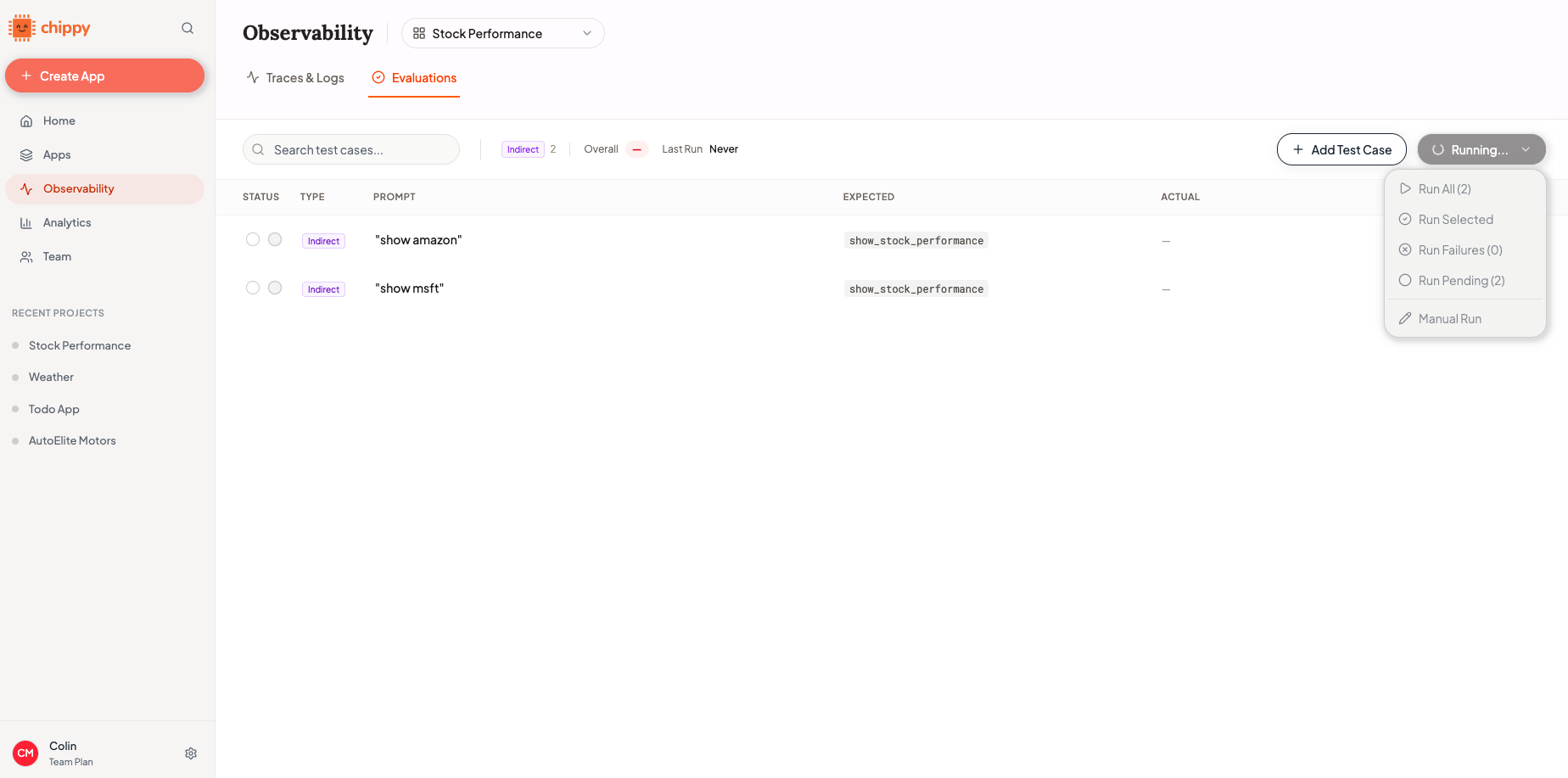Image resolution: width=1568 pixels, height=778 pixels.
Task: Toggle the Running... dropdown button
Action: click(1481, 149)
